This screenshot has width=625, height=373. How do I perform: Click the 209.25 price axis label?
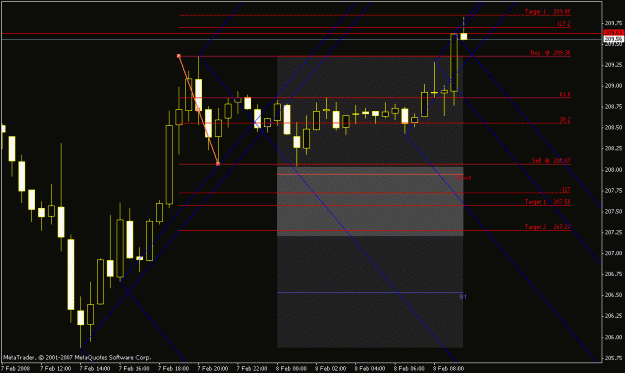click(x=614, y=65)
